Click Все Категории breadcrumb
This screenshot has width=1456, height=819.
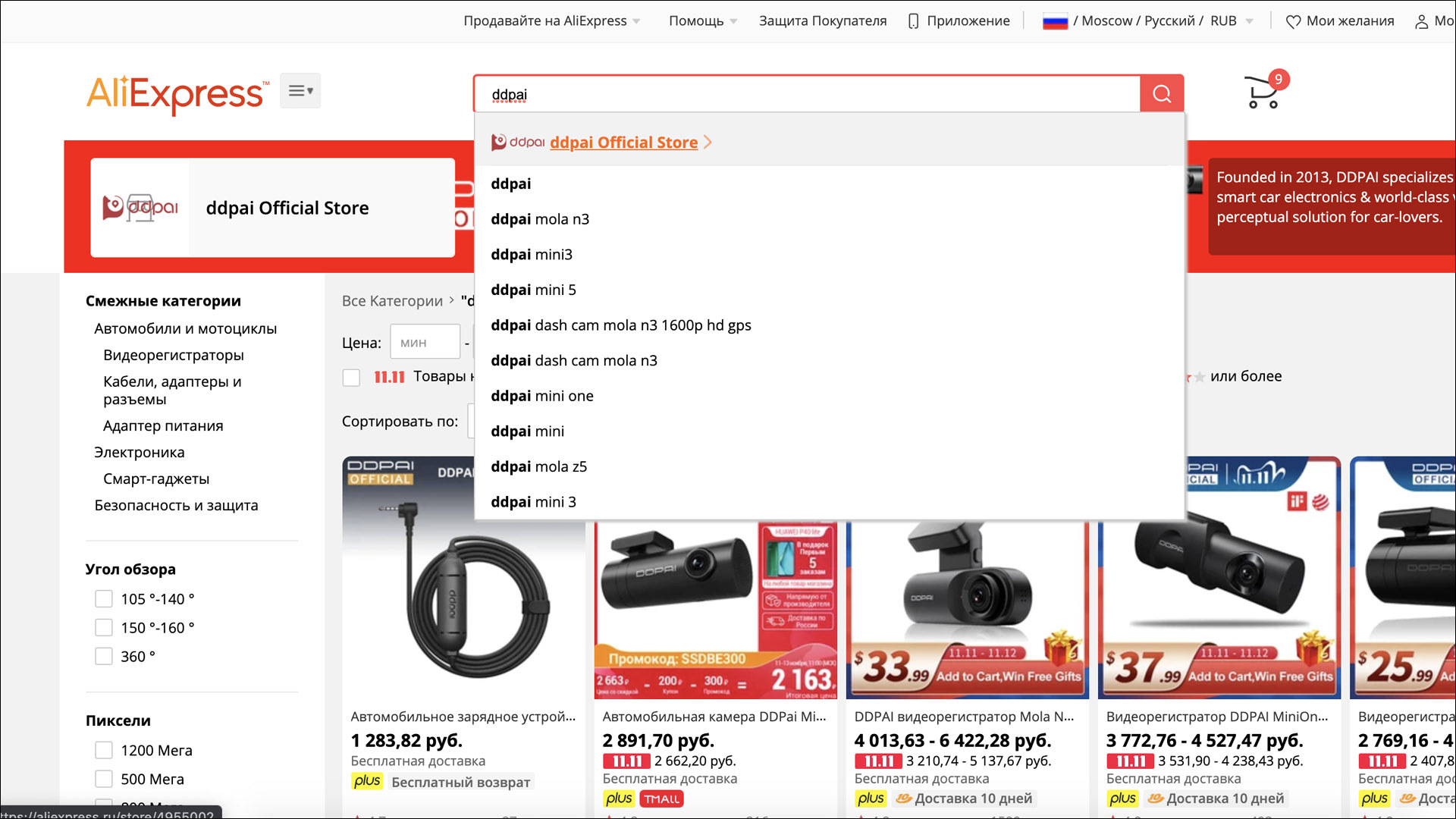[x=392, y=301]
